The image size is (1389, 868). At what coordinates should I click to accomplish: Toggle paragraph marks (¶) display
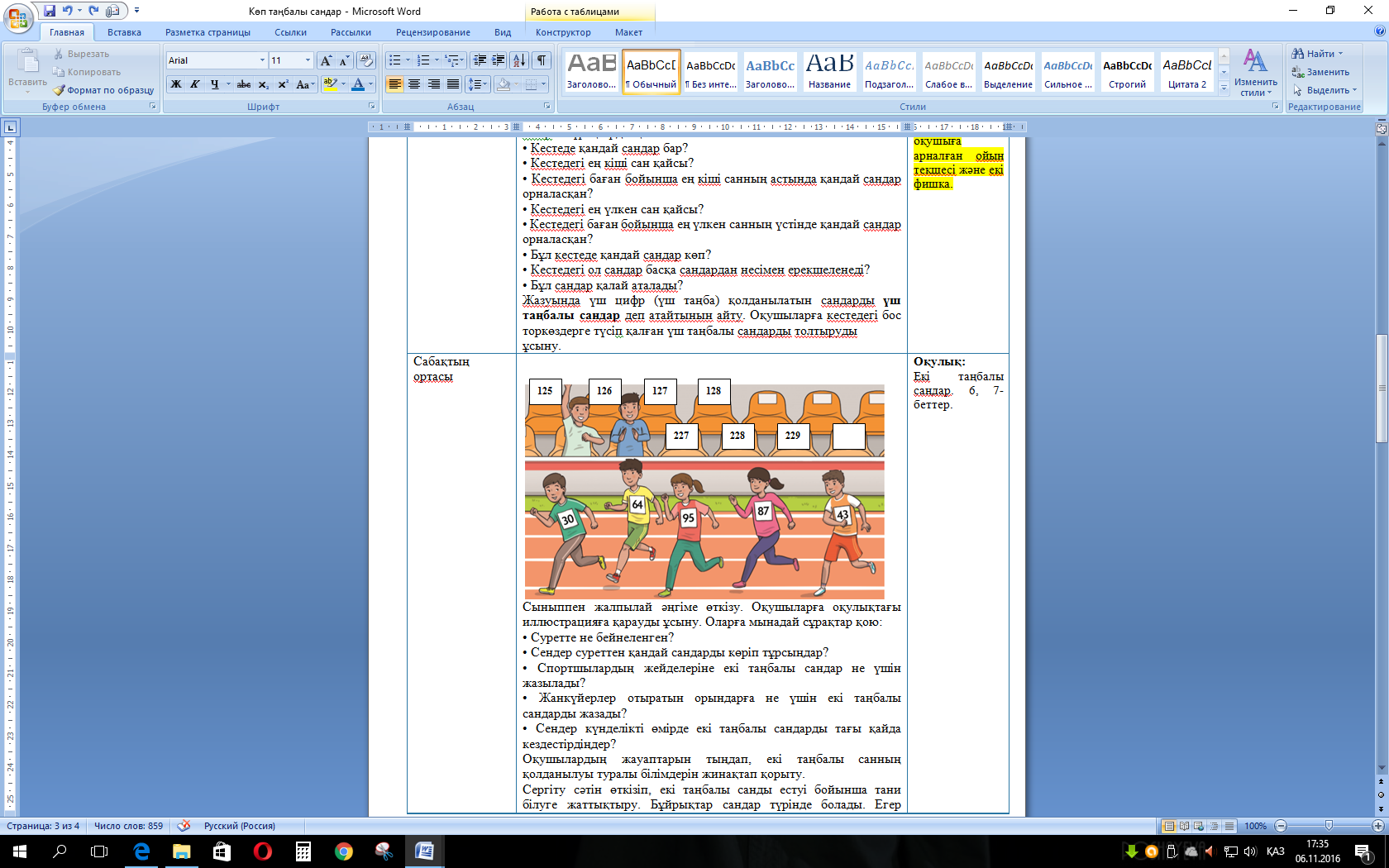pyautogui.click(x=542, y=60)
